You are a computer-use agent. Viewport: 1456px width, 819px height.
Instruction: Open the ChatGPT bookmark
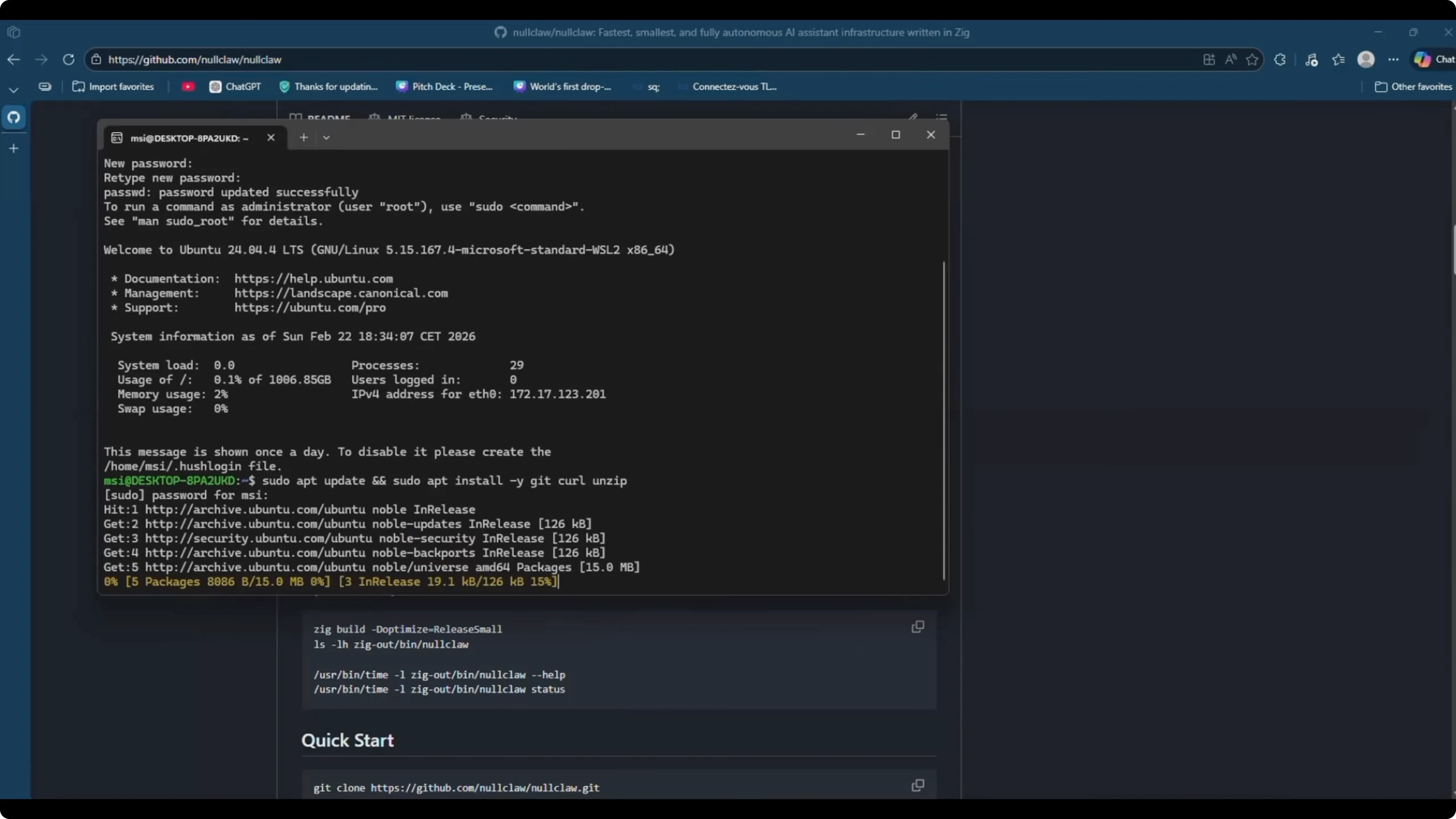pyautogui.click(x=235, y=87)
